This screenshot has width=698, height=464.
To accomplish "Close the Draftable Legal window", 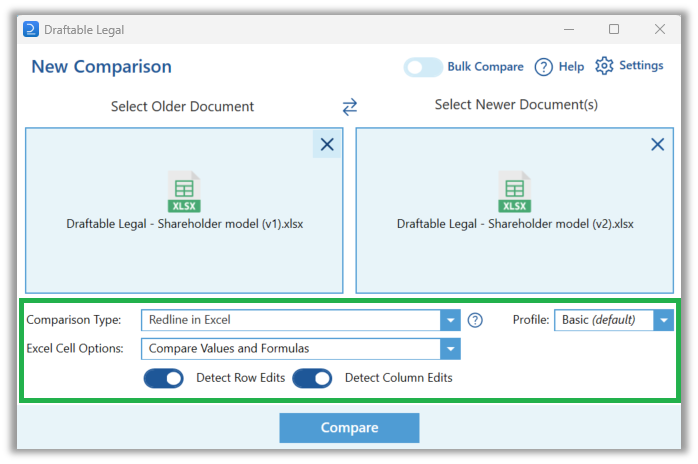I will [x=660, y=29].
